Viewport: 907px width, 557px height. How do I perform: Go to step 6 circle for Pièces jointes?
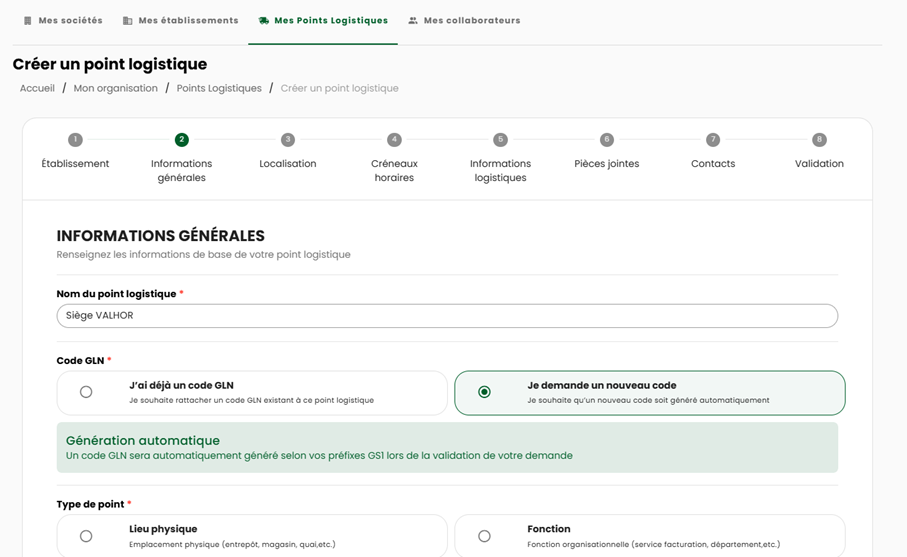tap(607, 139)
